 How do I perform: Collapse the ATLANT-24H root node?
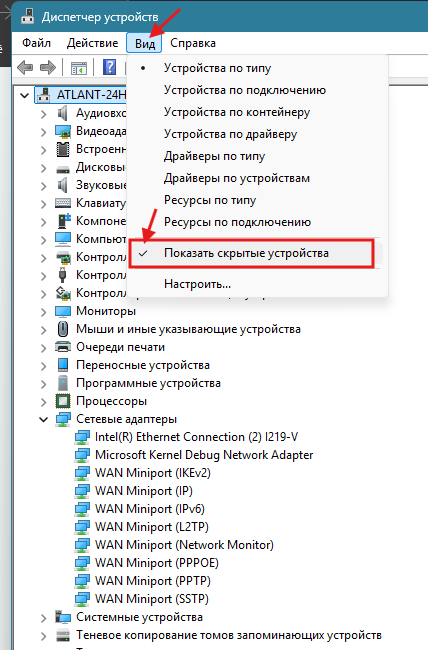click(25, 95)
